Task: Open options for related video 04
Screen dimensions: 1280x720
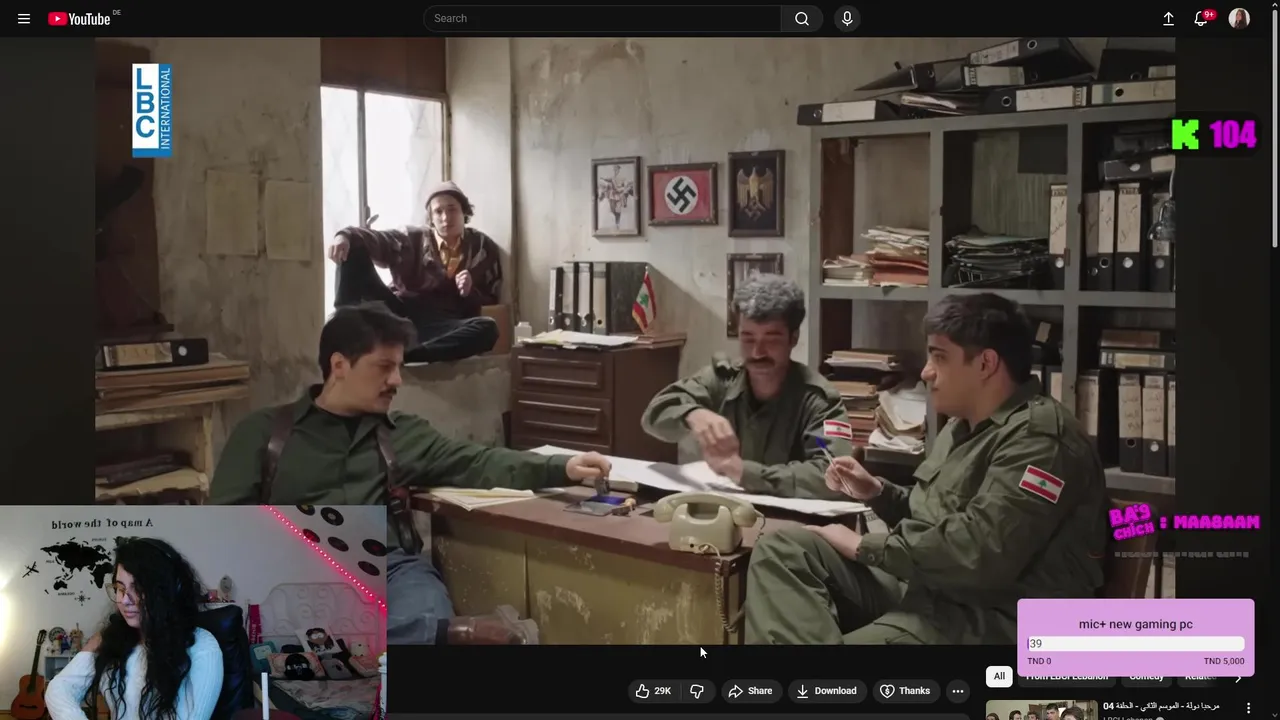Action: pyautogui.click(x=1248, y=708)
